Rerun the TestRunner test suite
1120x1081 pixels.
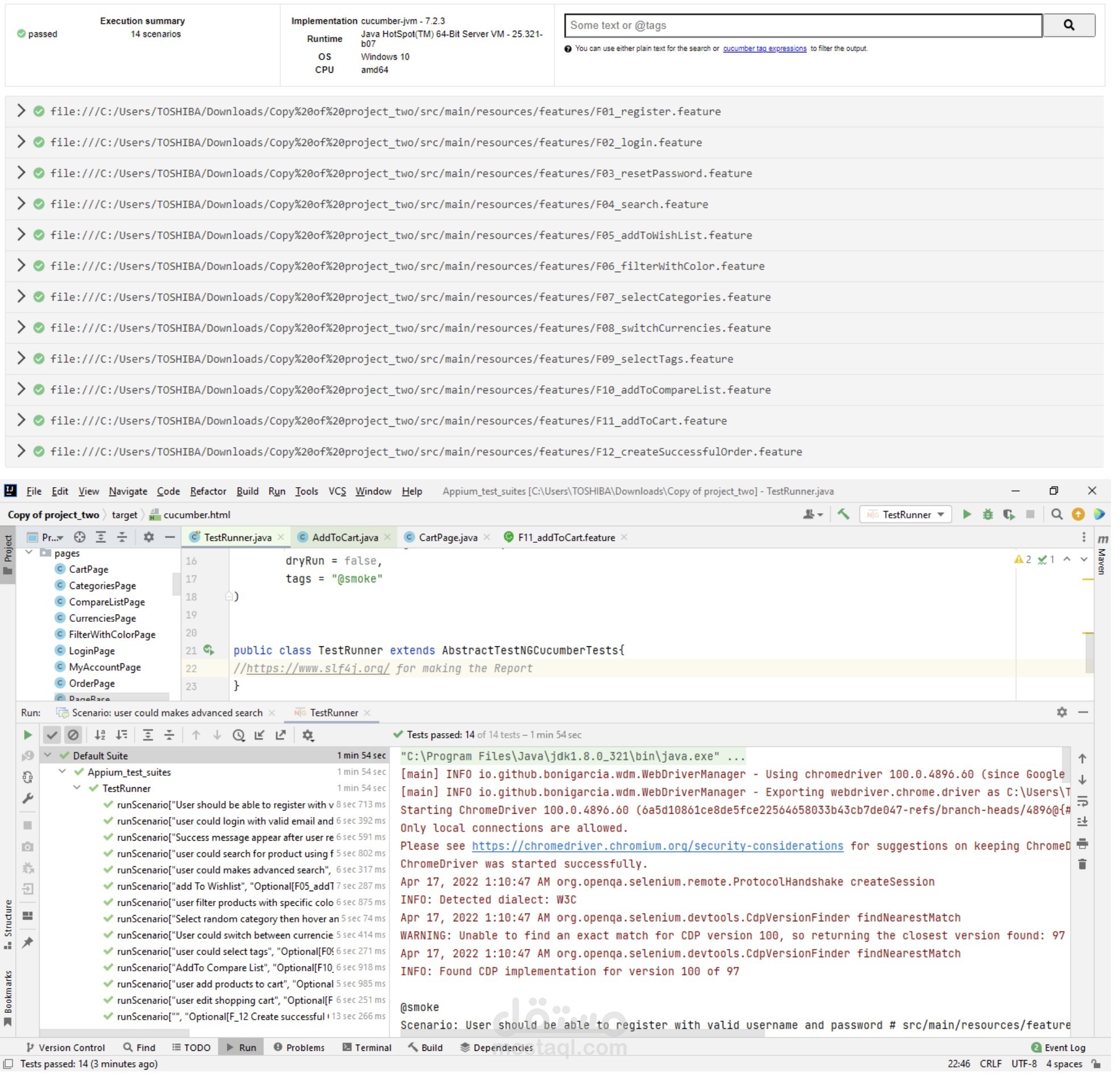click(x=27, y=735)
